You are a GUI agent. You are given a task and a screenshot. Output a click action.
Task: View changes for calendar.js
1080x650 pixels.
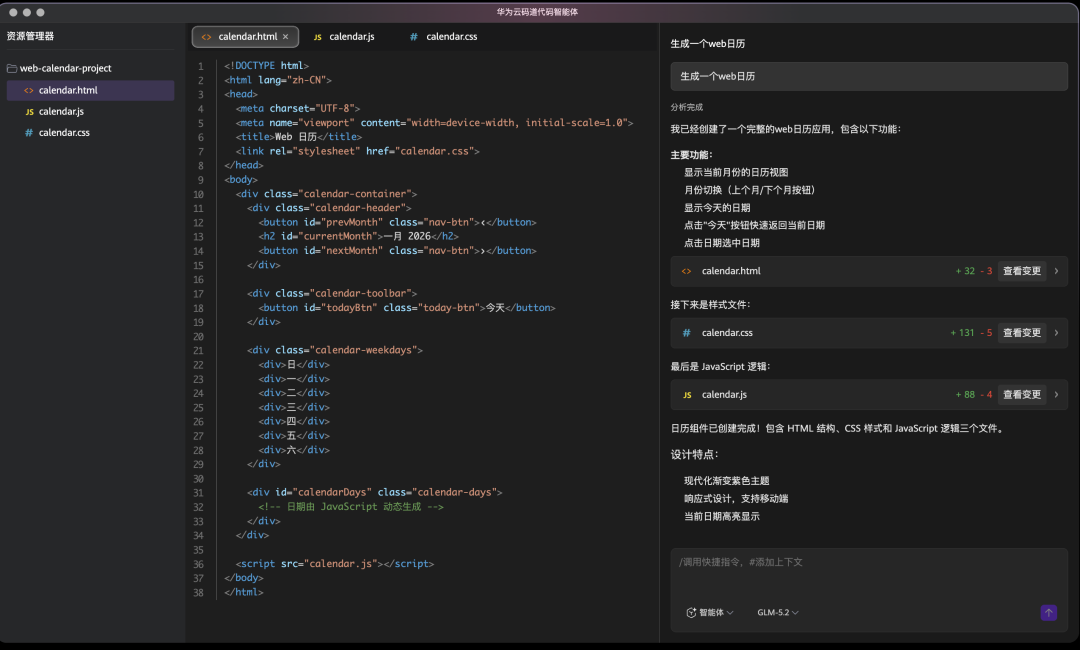pos(1021,395)
